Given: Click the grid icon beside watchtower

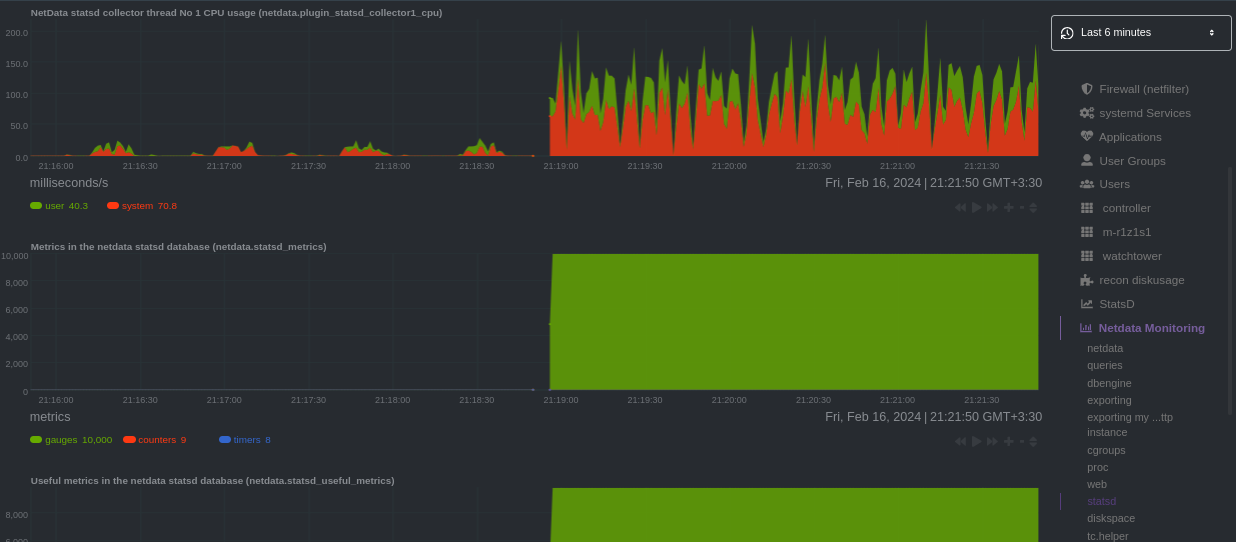Looking at the screenshot, I should coord(1087,256).
